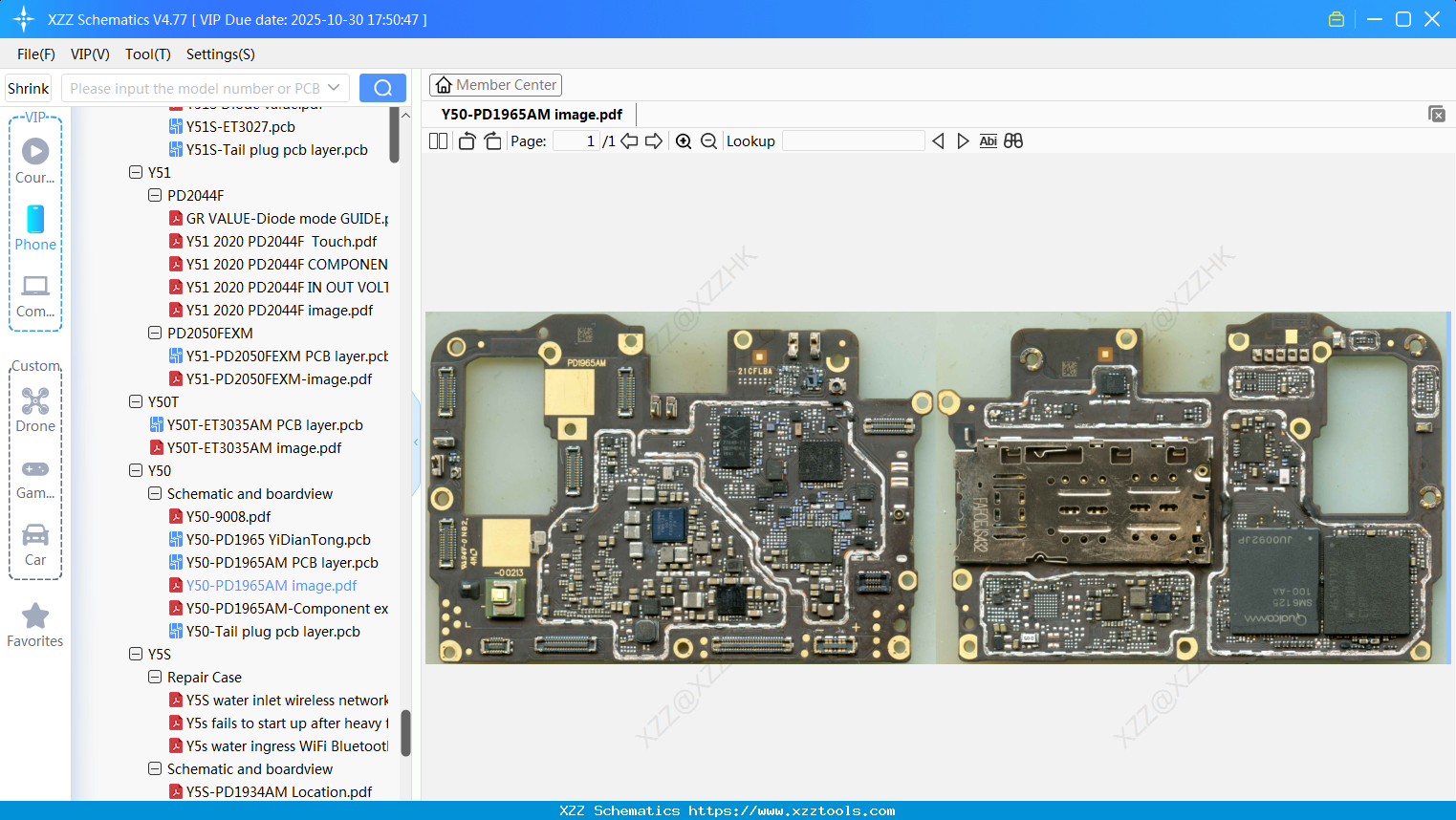
Task: Open the Settings(S) menu
Action: tap(221, 54)
